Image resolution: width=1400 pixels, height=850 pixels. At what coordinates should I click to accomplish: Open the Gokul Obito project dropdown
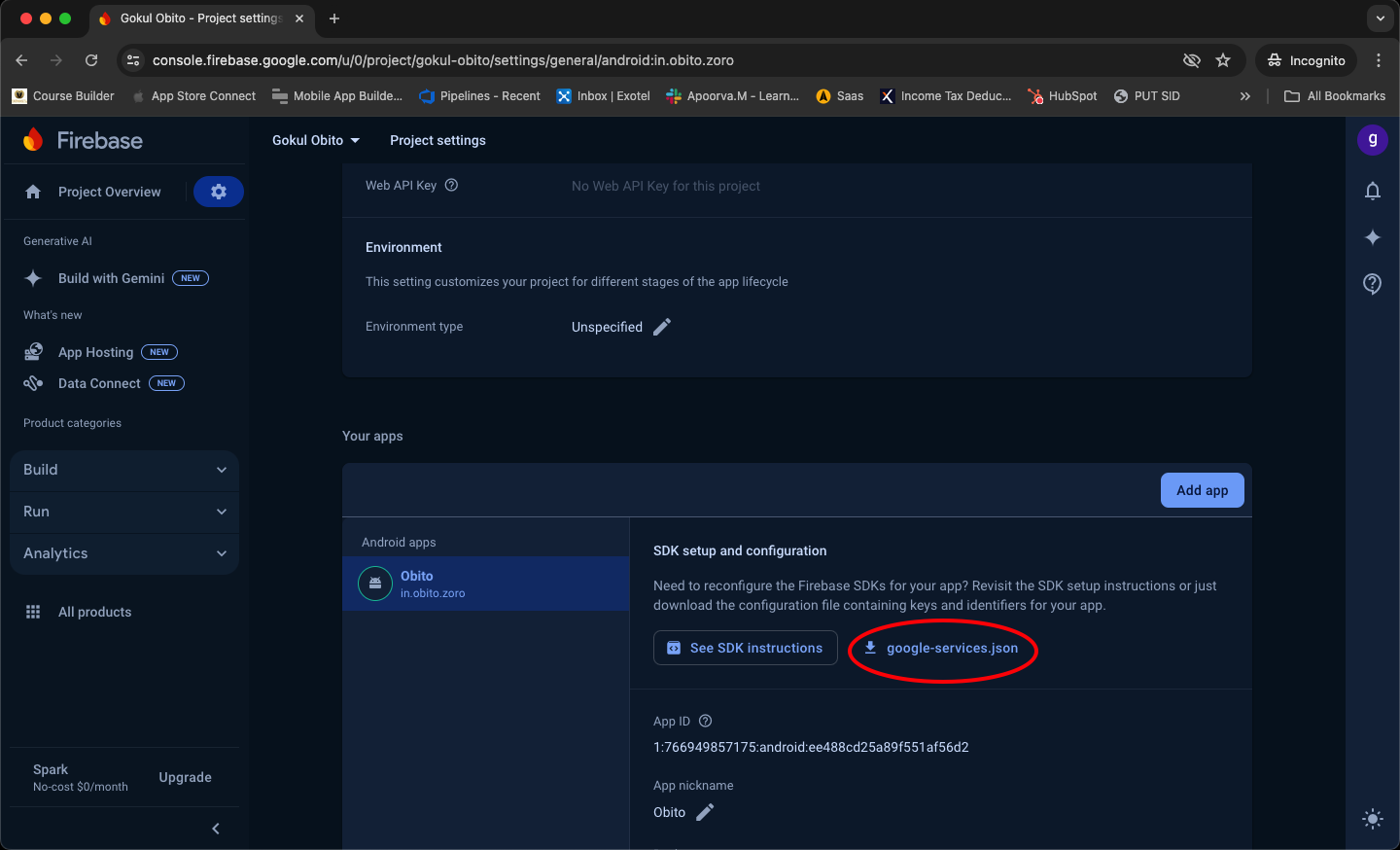pos(316,140)
